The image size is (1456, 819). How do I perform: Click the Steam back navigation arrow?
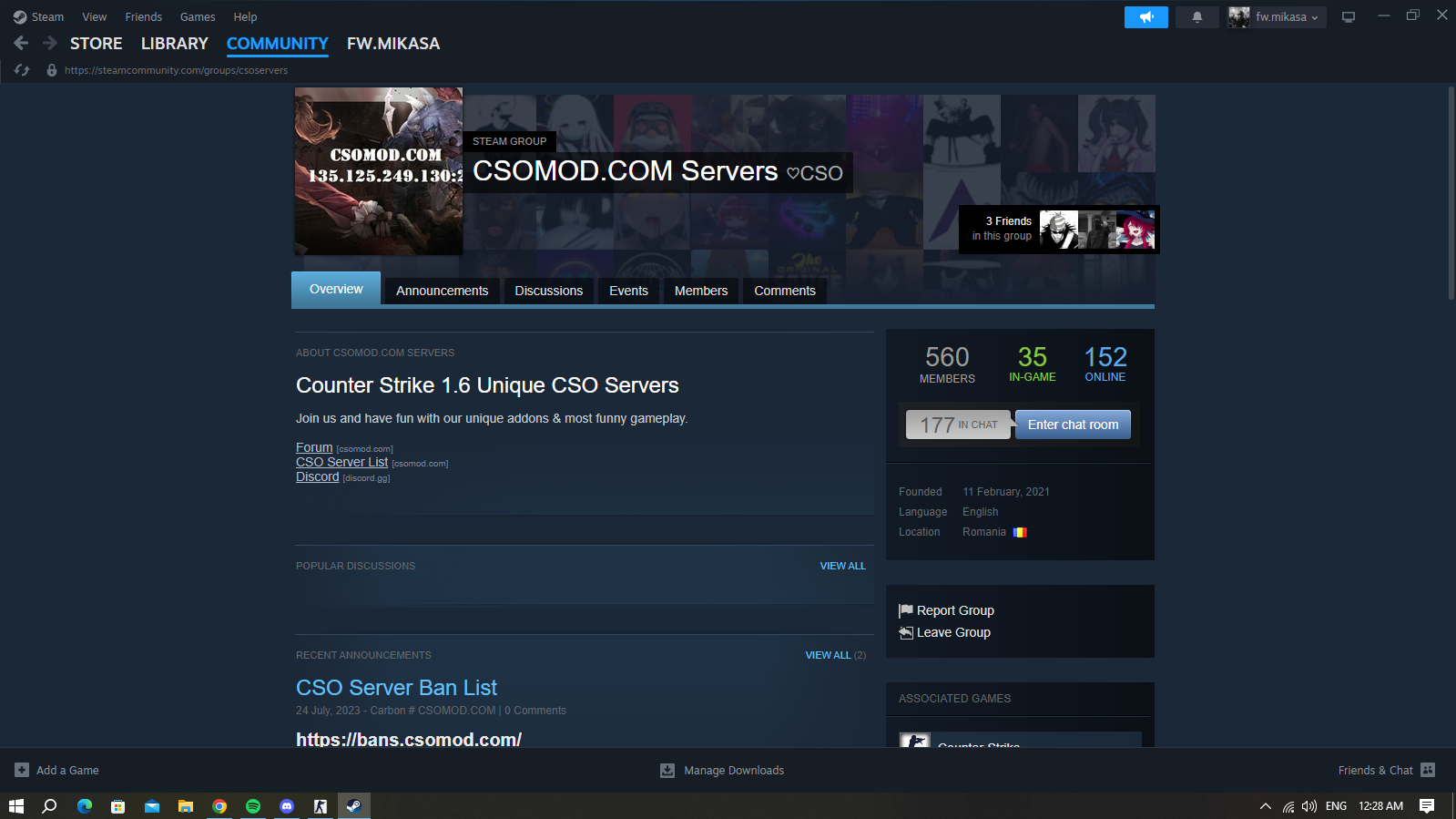click(21, 43)
